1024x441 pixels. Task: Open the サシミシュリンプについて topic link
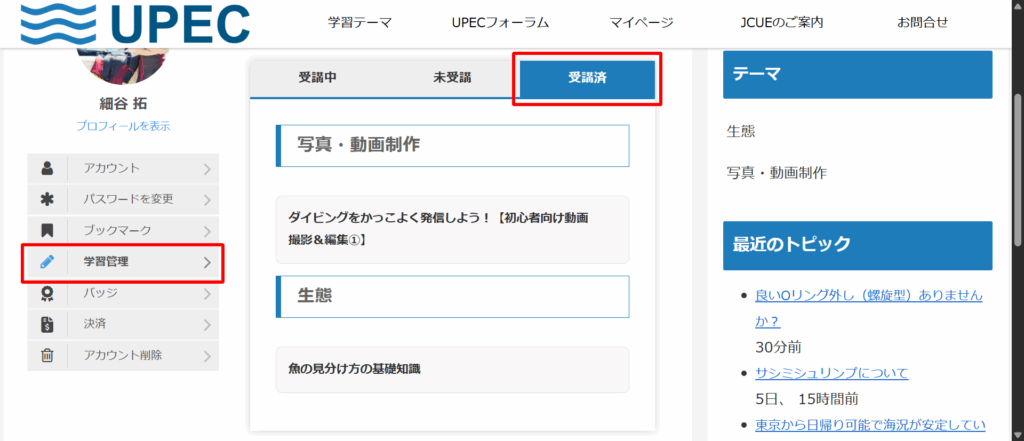(831, 373)
